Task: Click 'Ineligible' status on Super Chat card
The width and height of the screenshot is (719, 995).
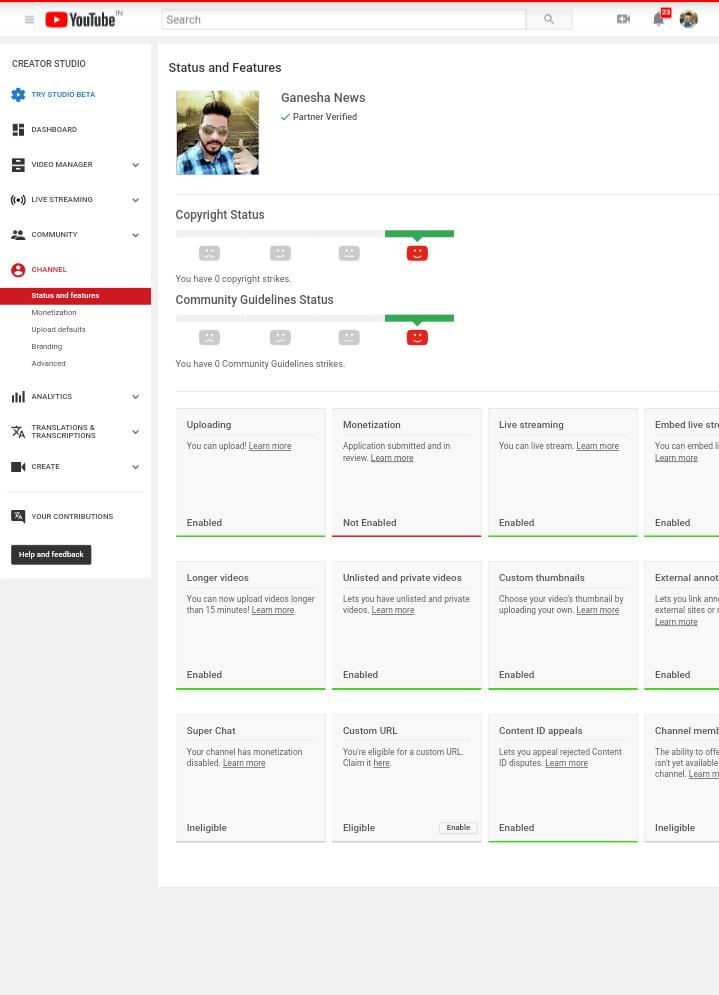Action: [x=206, y=828]
